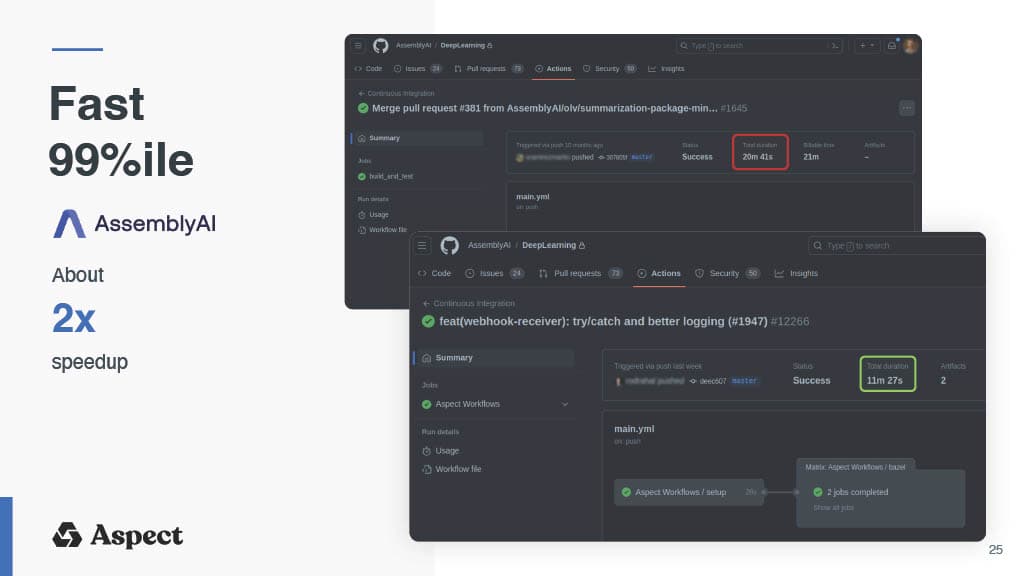Image resolution: width=1024 pixels, height=576 pixels.
Task: Open the hamburger menu in the back GitHub window
Action: [358, 46]
